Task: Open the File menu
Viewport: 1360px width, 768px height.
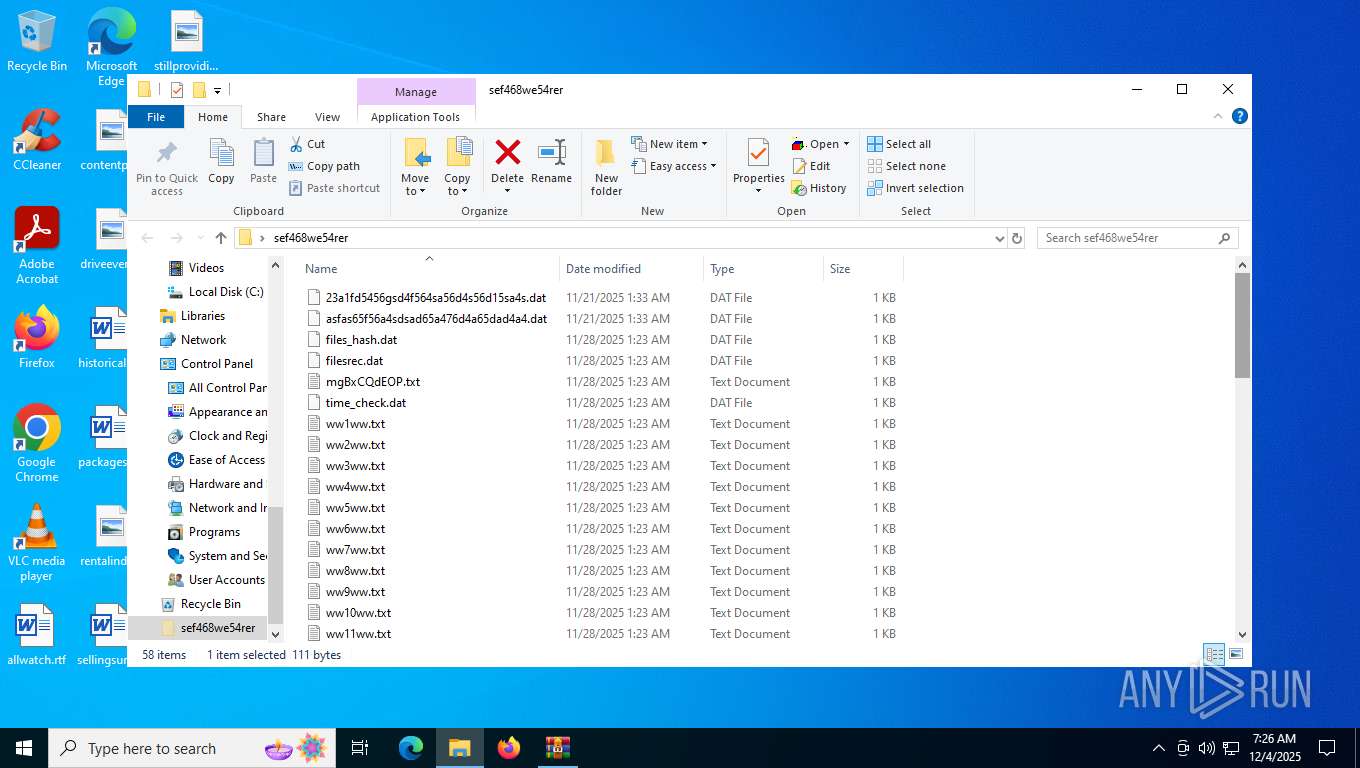Action: [156, 117]
